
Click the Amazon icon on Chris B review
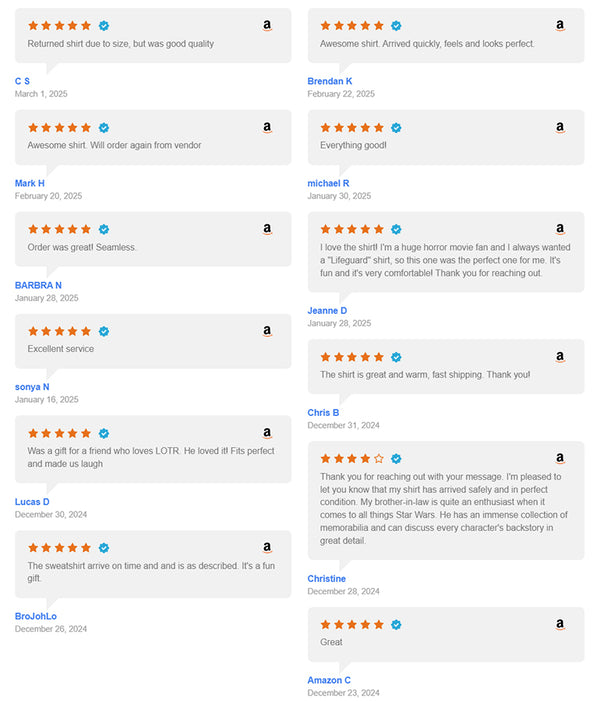560,357
